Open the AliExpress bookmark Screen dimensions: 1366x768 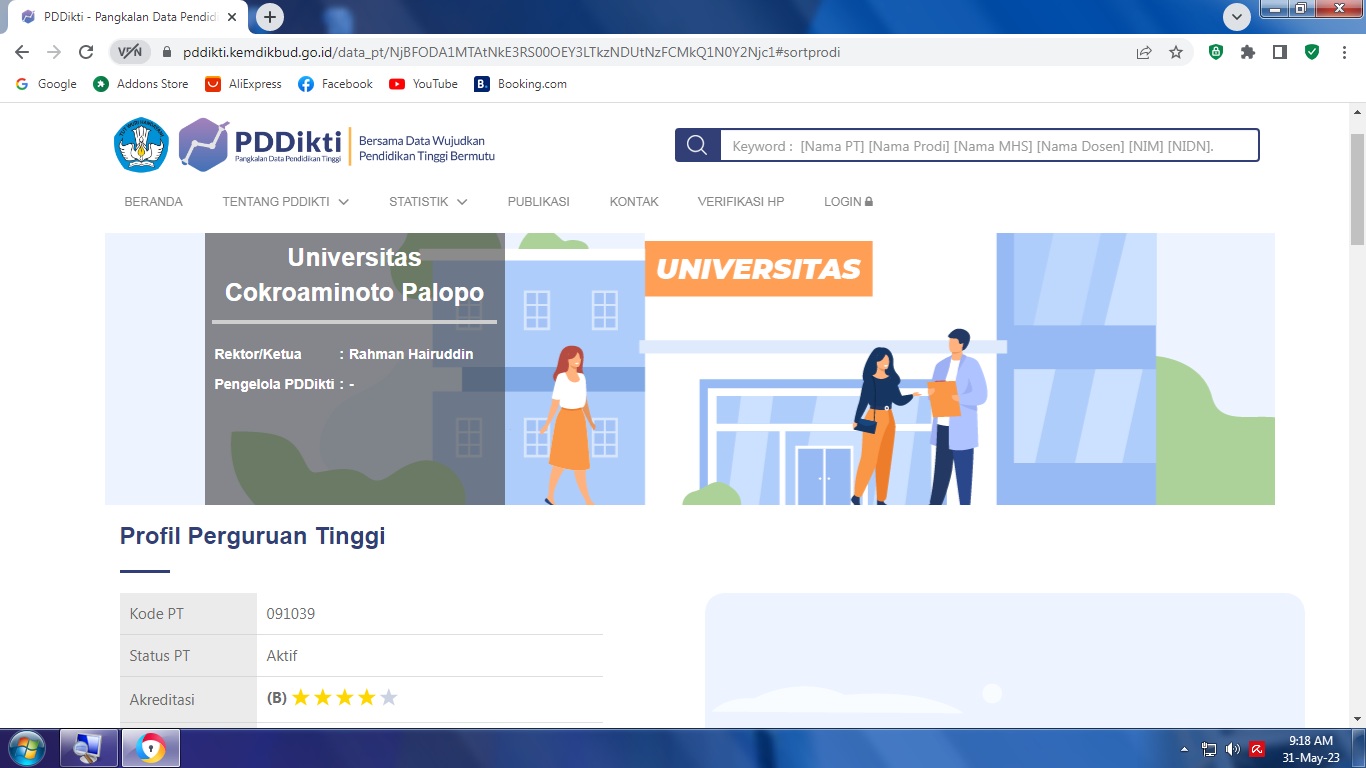243,84
